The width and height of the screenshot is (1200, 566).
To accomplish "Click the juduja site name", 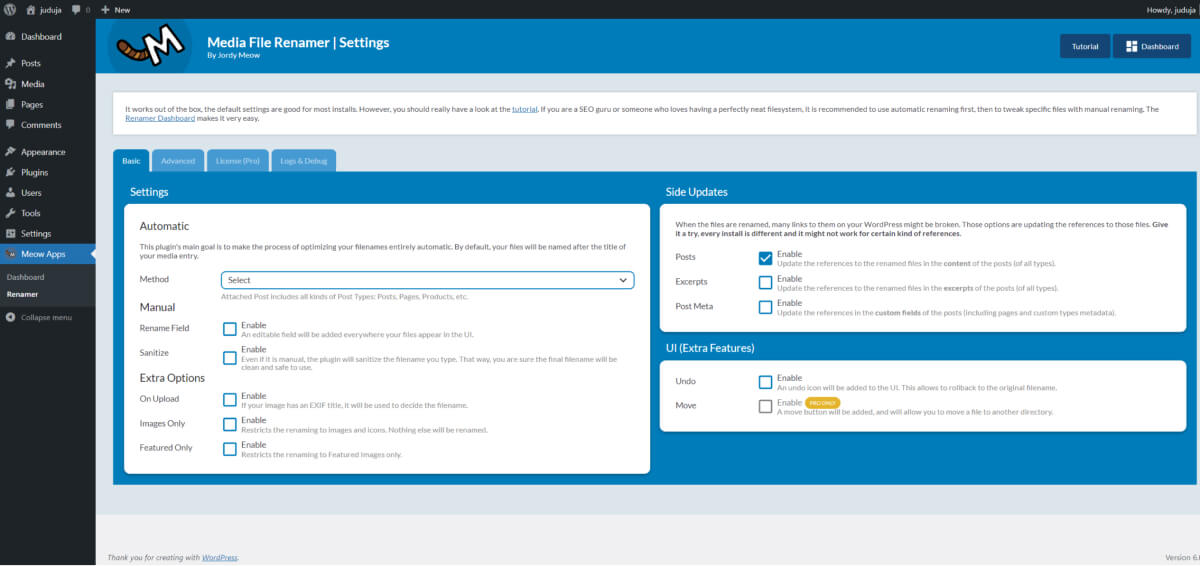I will click(x=51, y=9).
